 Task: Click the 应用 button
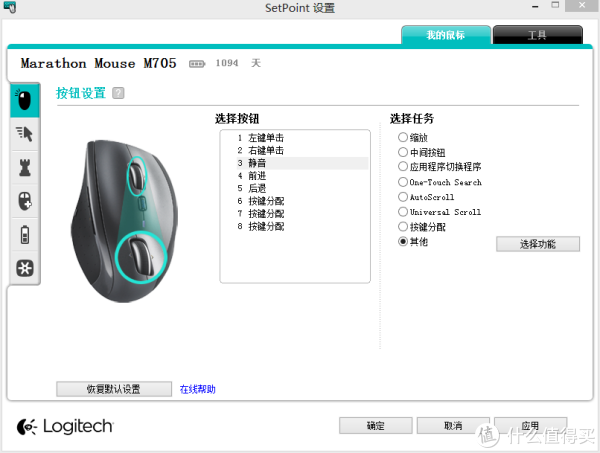pos(531,425)
